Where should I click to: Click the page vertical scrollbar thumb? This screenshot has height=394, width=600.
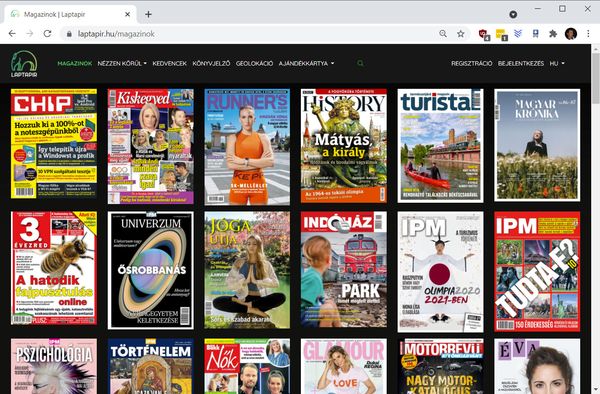(x=595, y=78)
